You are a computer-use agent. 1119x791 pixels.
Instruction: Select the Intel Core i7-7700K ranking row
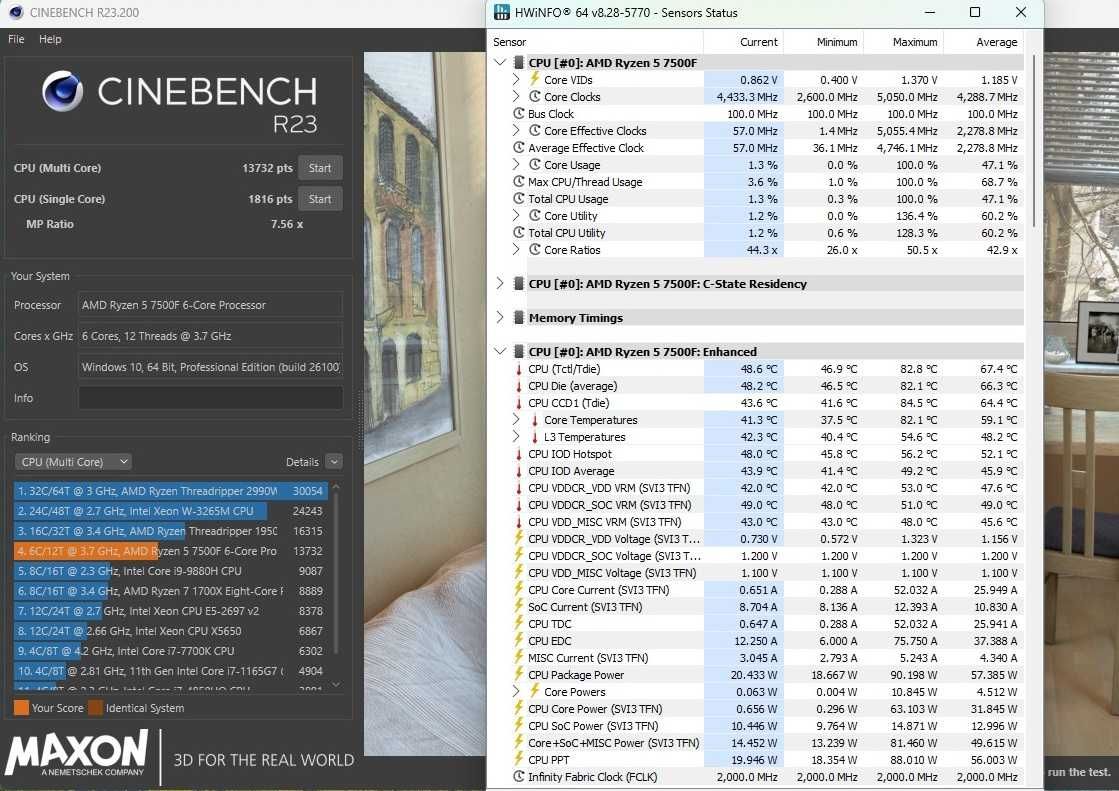coord(171,651)
